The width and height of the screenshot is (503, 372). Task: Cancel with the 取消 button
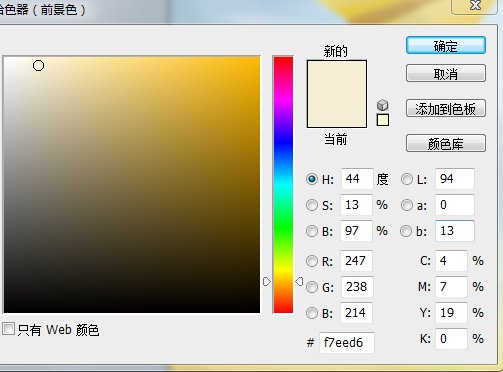click(446, 74)
